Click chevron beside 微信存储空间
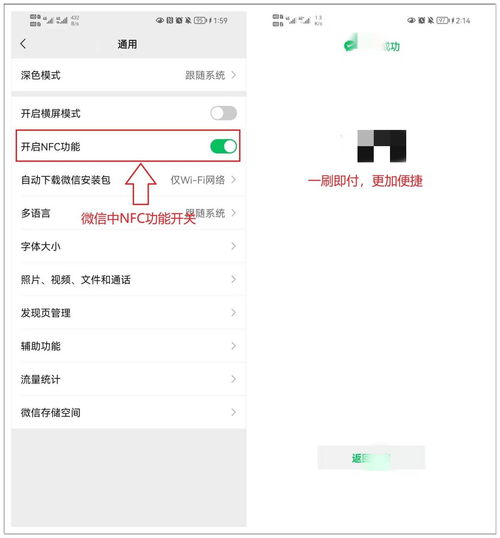This screenshot has width=500, height=538. [x=233, y=412]
